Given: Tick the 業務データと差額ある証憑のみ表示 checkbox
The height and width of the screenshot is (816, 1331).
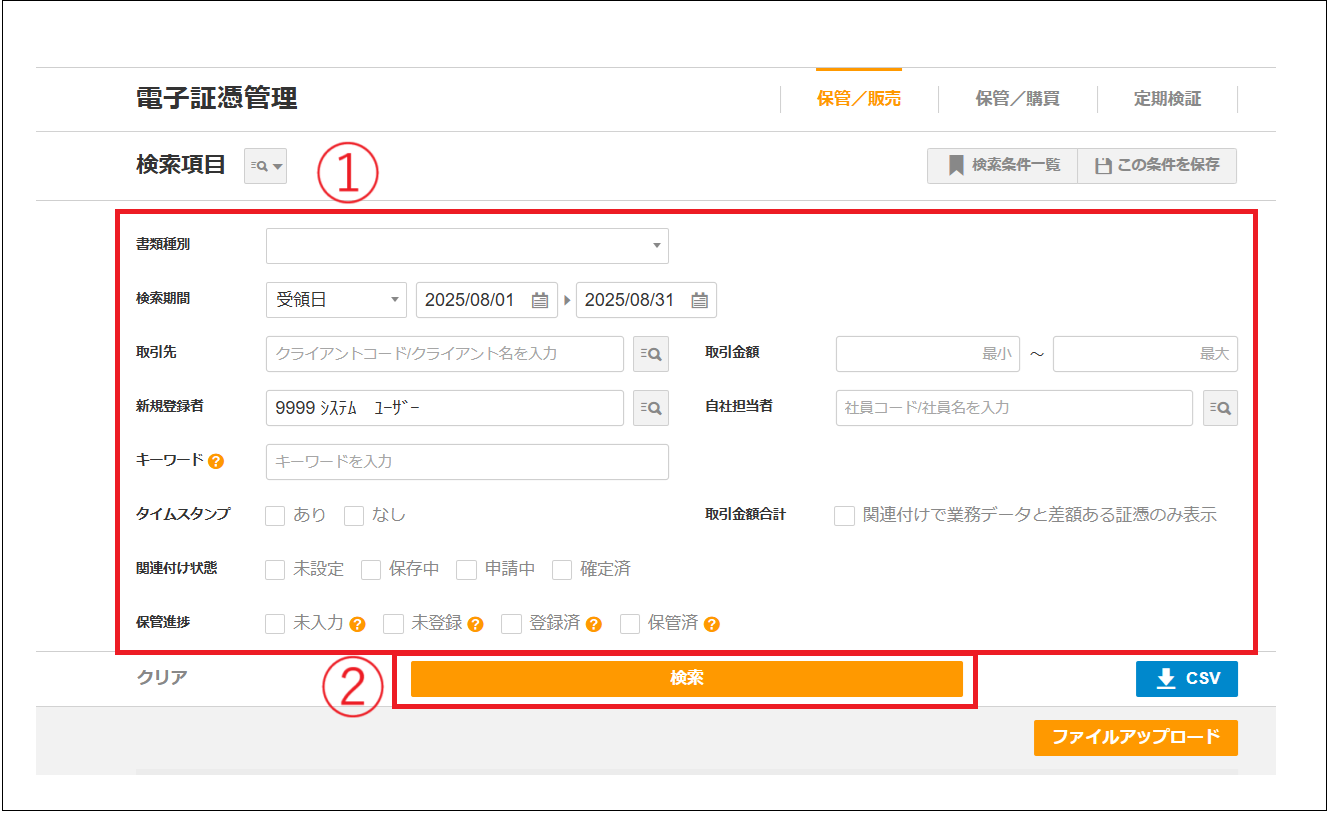Looking at the screenshot, I should (845, 516).
